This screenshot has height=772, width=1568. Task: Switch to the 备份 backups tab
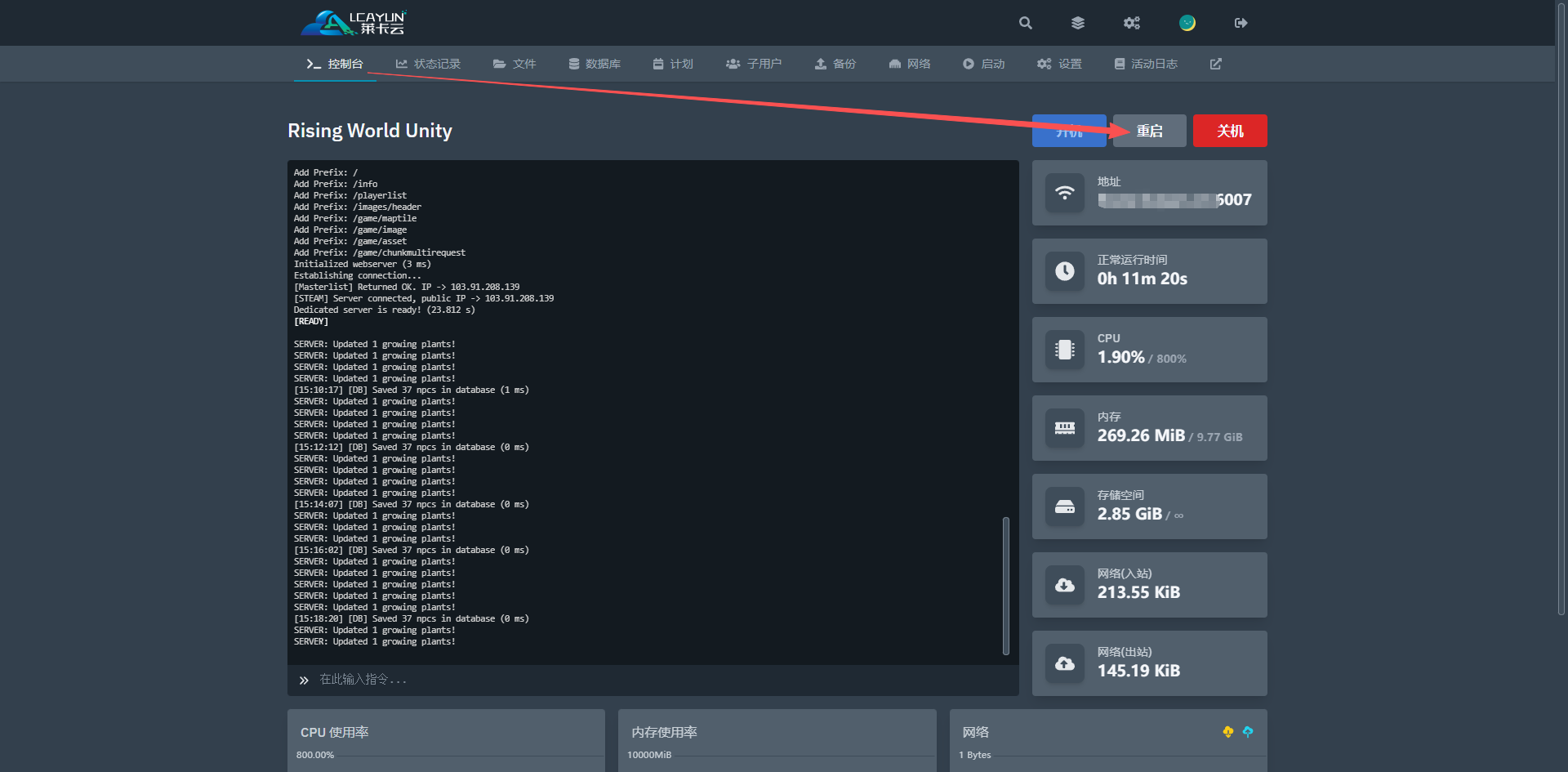pos(835,64)
